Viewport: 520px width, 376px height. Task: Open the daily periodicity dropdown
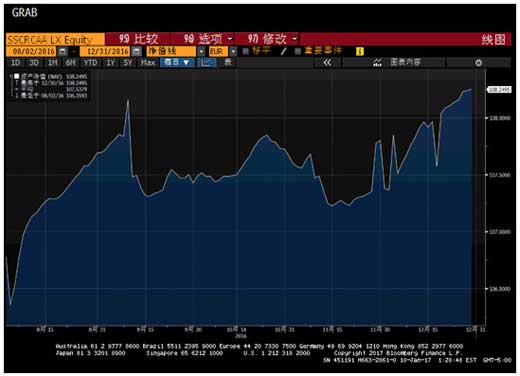[177, 62]
